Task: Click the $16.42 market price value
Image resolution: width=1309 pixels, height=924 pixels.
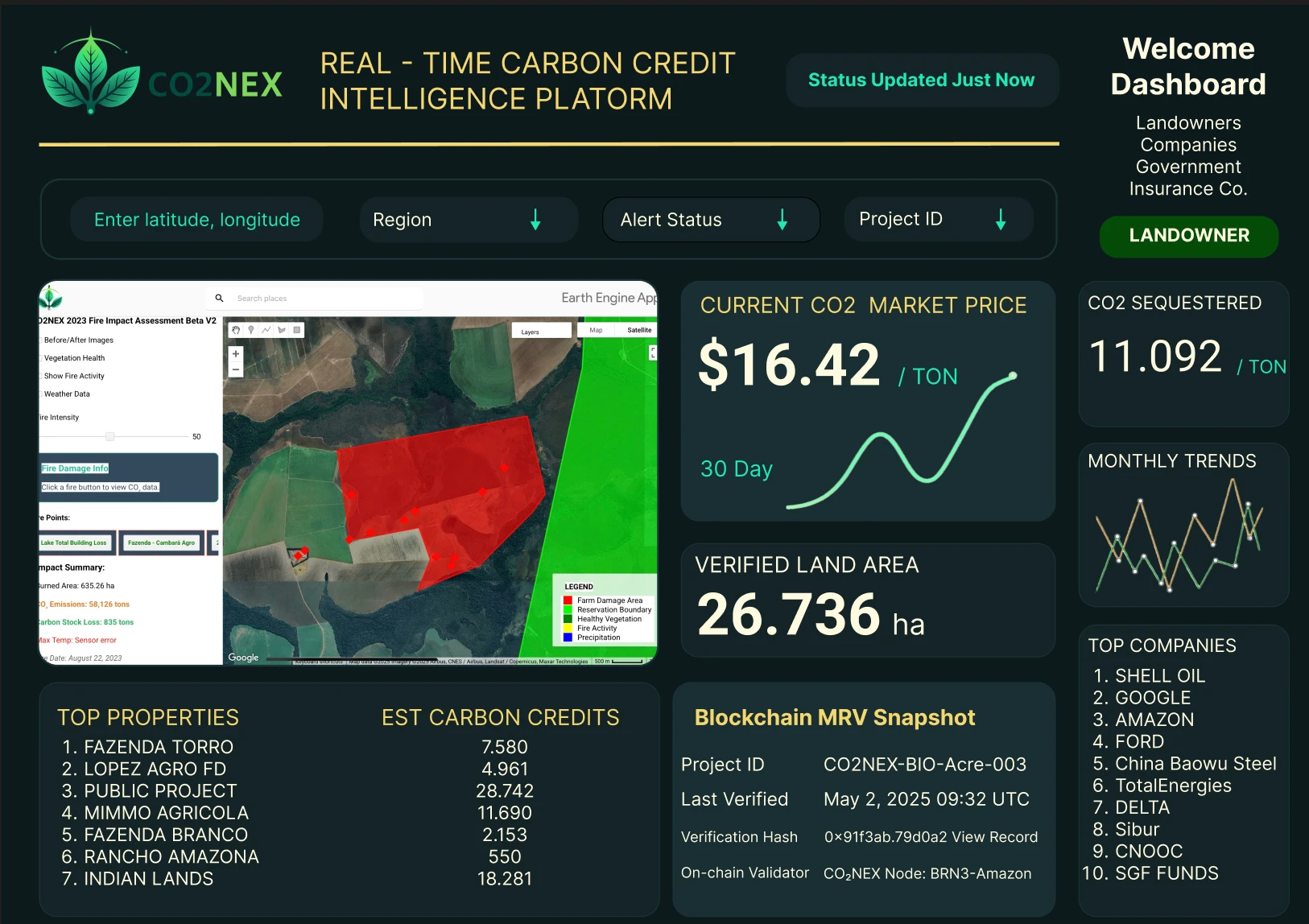Action: pyautogui.click(x=789, y=365)
